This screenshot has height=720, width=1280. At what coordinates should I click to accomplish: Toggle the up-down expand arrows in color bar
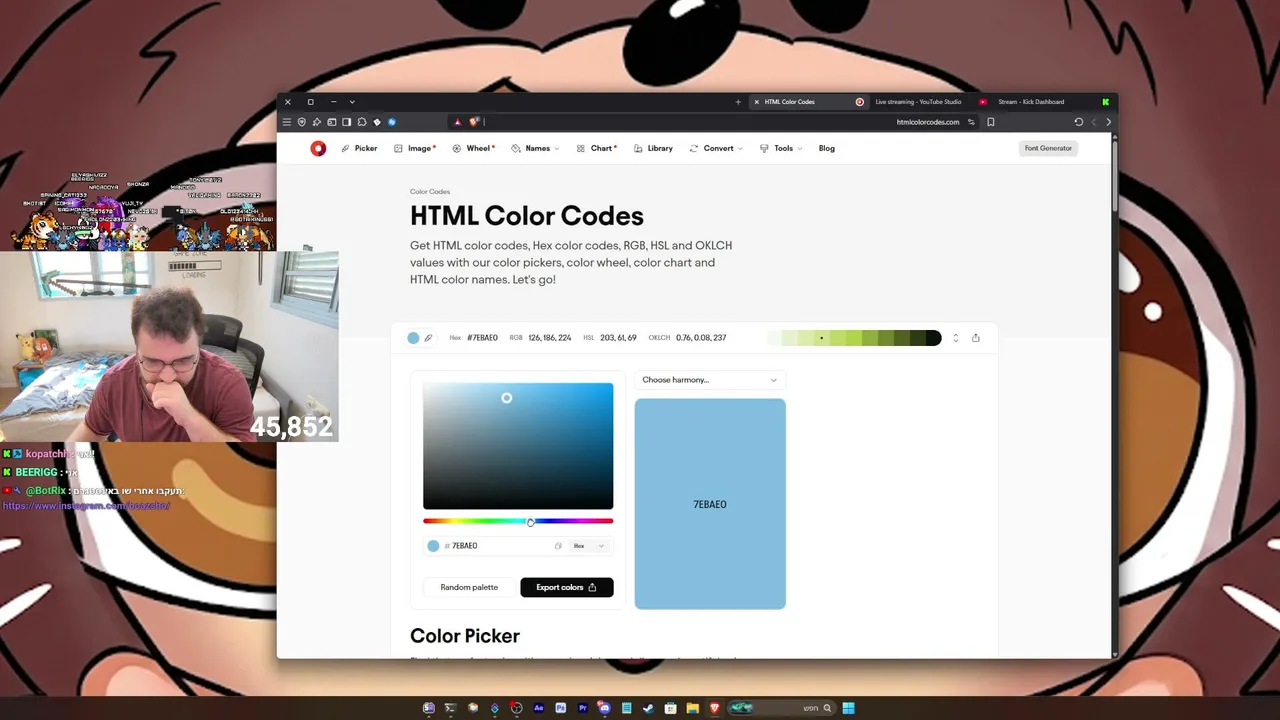(x=955, y=338)
